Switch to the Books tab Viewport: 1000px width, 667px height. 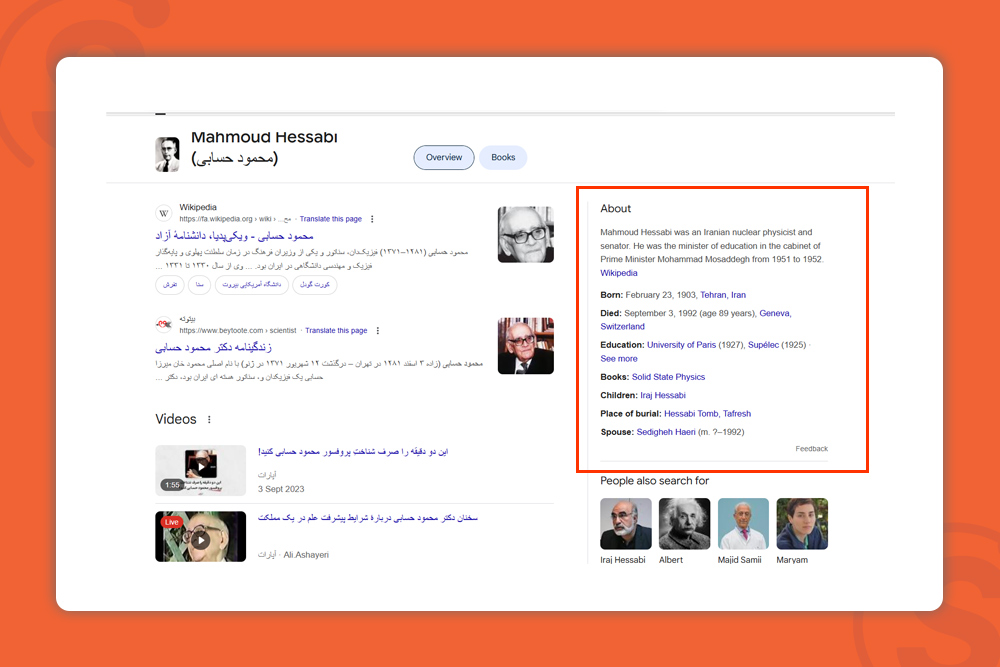503,158
